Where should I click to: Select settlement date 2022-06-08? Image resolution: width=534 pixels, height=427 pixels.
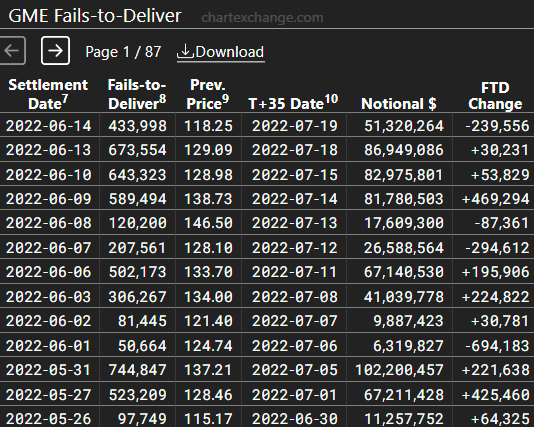click(49, 223)
